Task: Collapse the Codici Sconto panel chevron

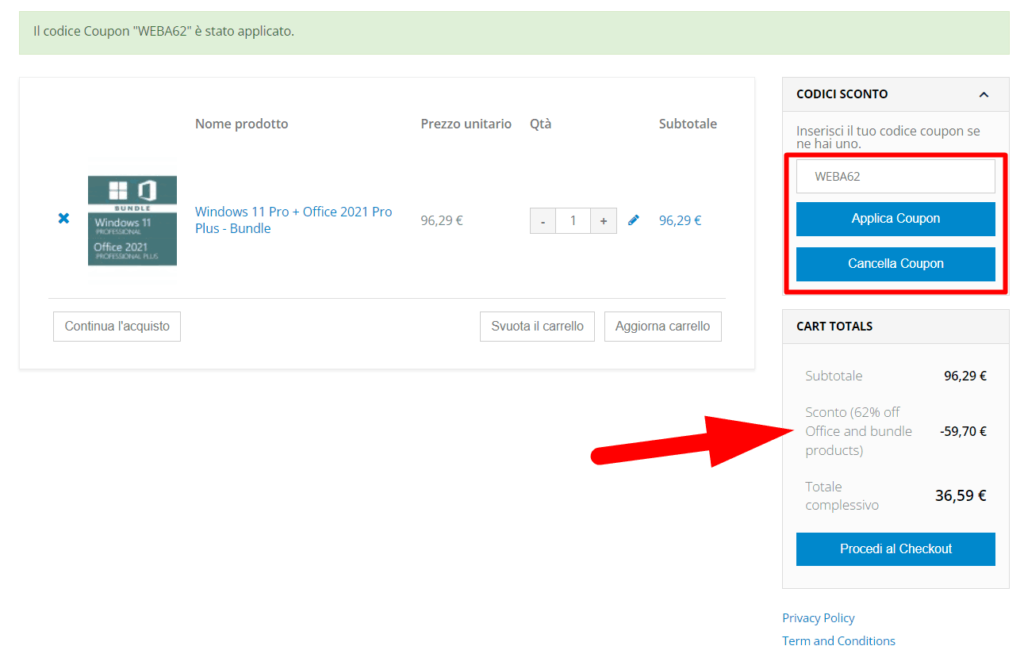Action: click(984, 95)
